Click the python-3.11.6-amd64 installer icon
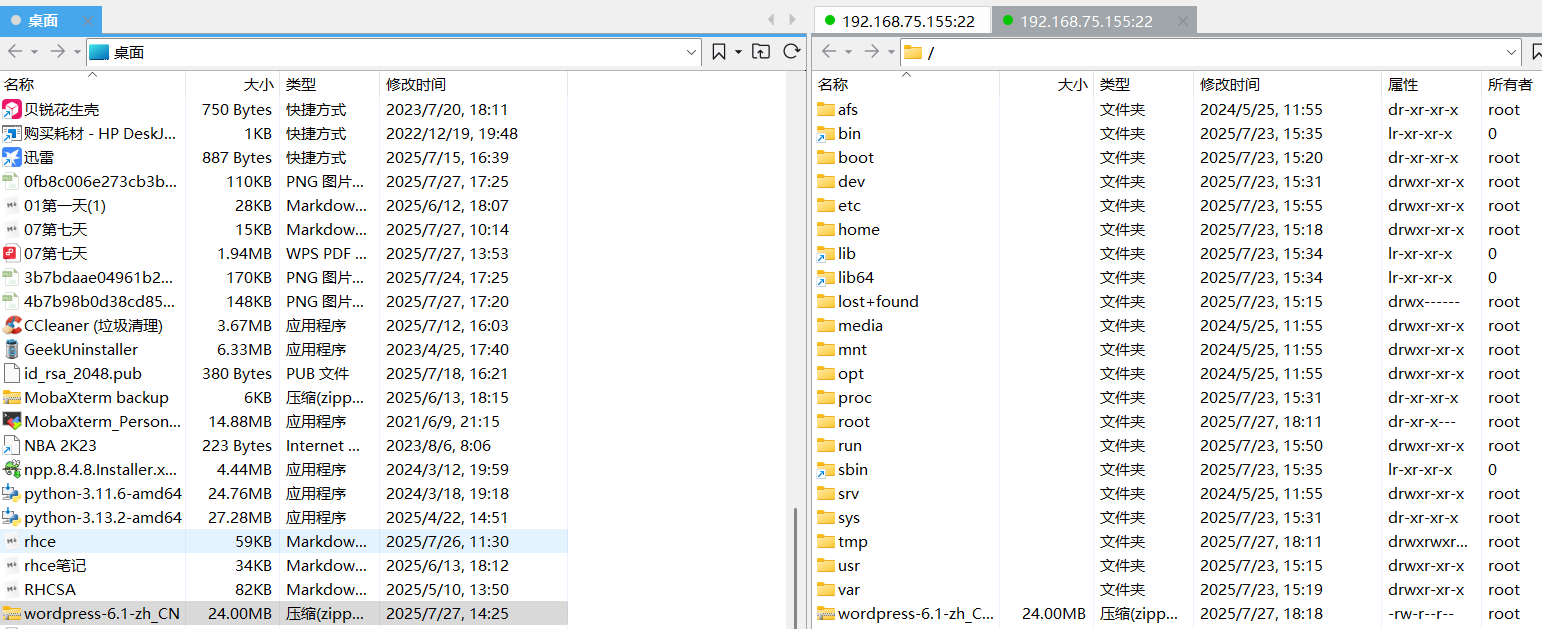Viewport: 1542px width, 629px height. (x=12, y=493)
